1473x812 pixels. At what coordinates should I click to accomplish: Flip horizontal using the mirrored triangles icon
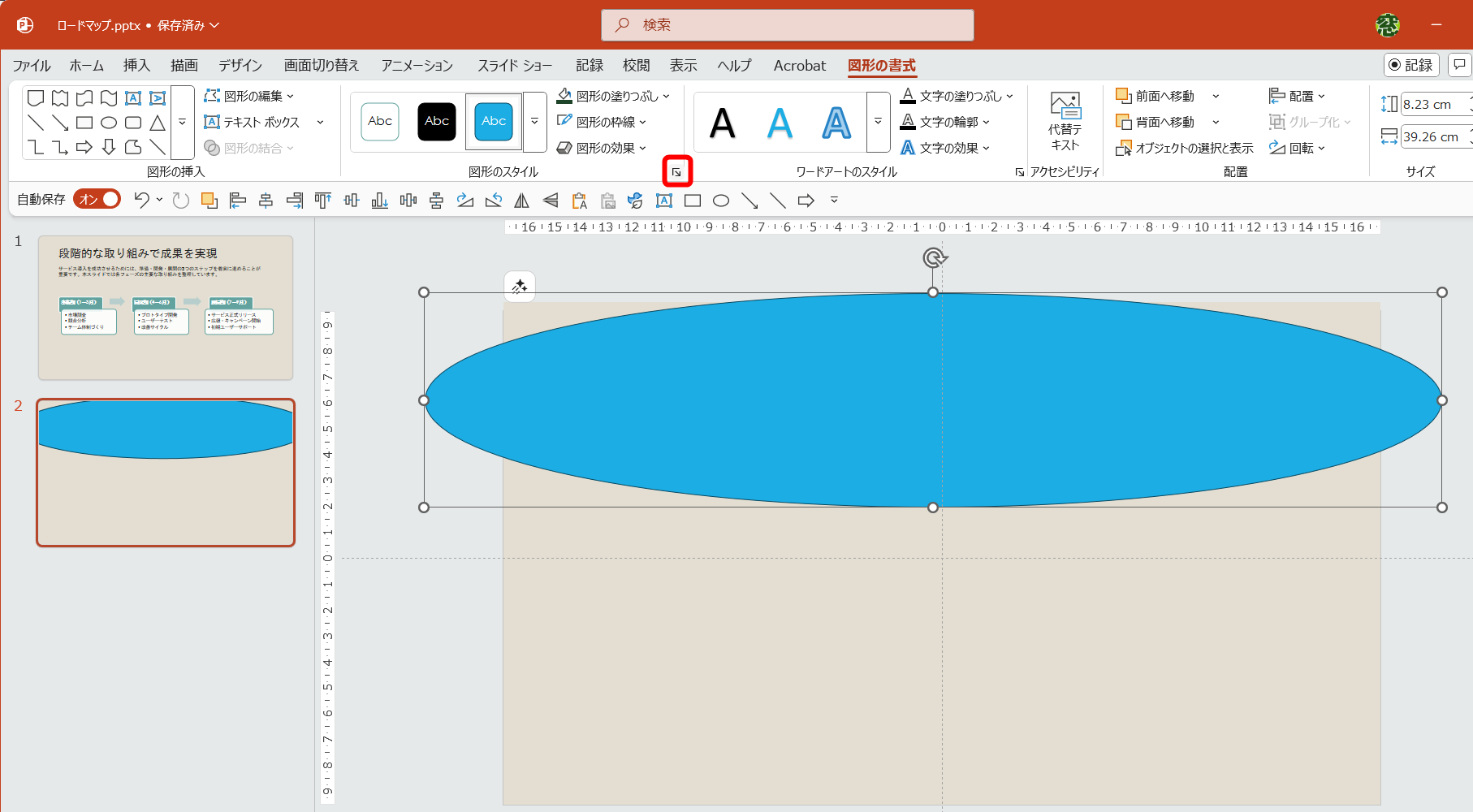click(x=522, y=201)
